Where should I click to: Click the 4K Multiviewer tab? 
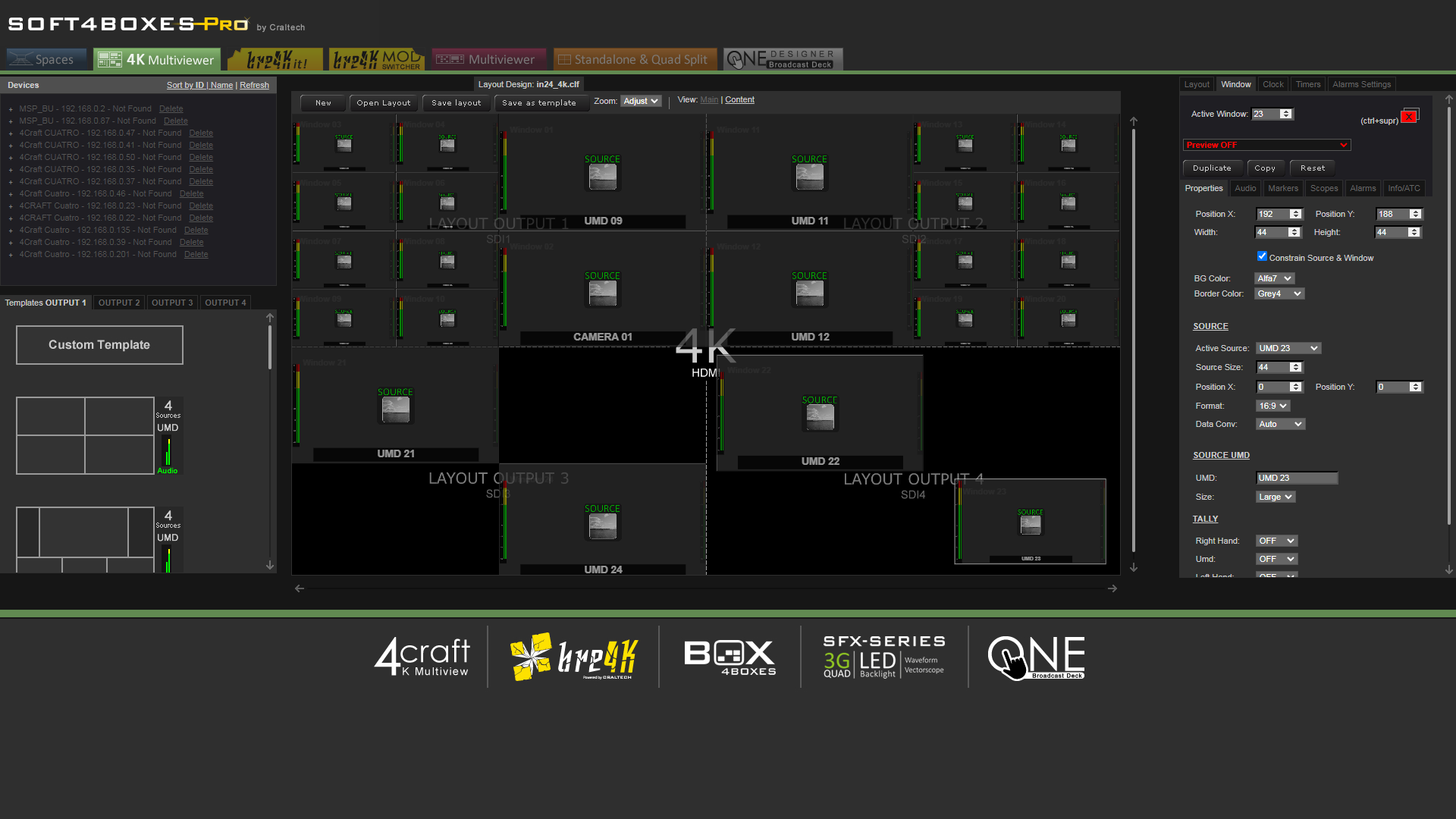pos(155,59)
